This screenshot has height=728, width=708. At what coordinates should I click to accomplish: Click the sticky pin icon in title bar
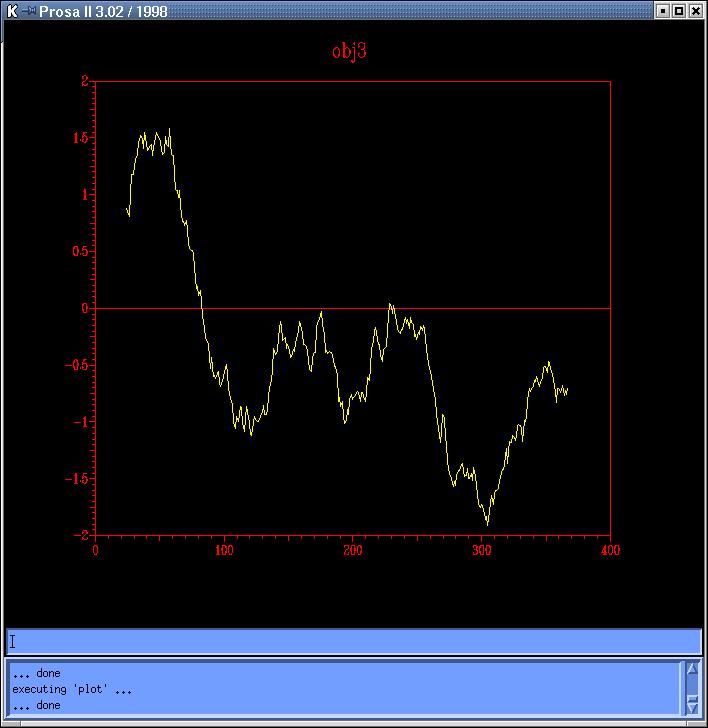(29, 11)
